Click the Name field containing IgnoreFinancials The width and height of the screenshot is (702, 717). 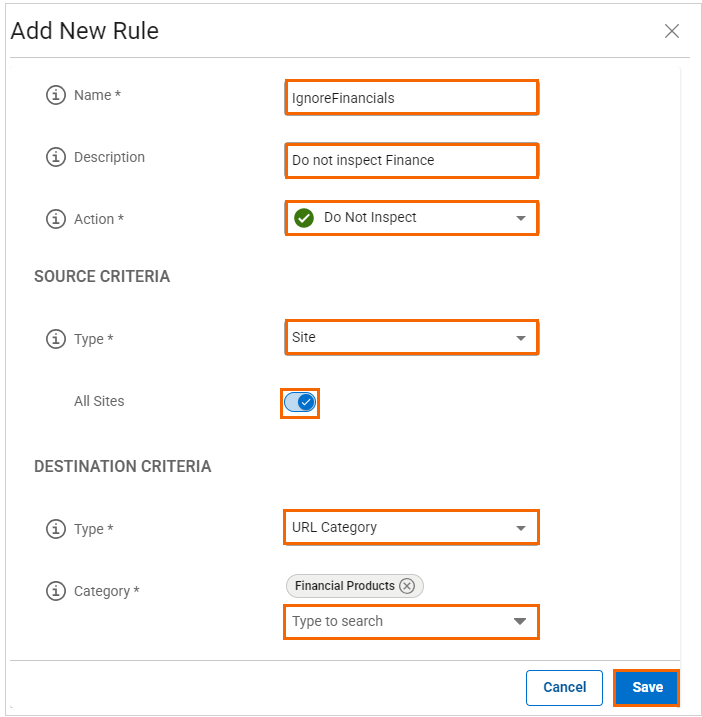click(411, 98)
